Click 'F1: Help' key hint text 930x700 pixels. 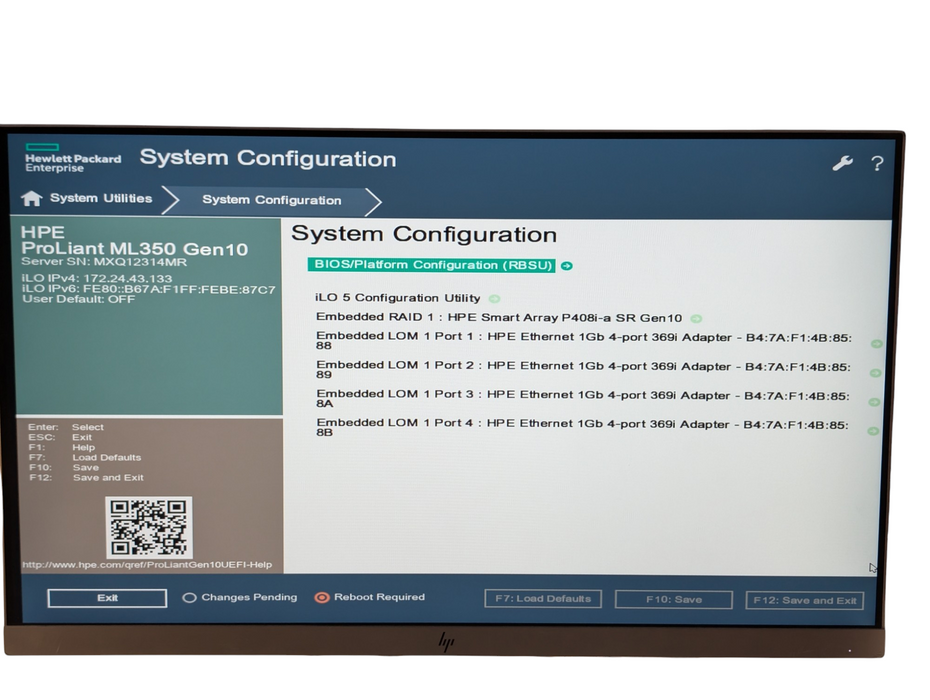pos(62,447)
